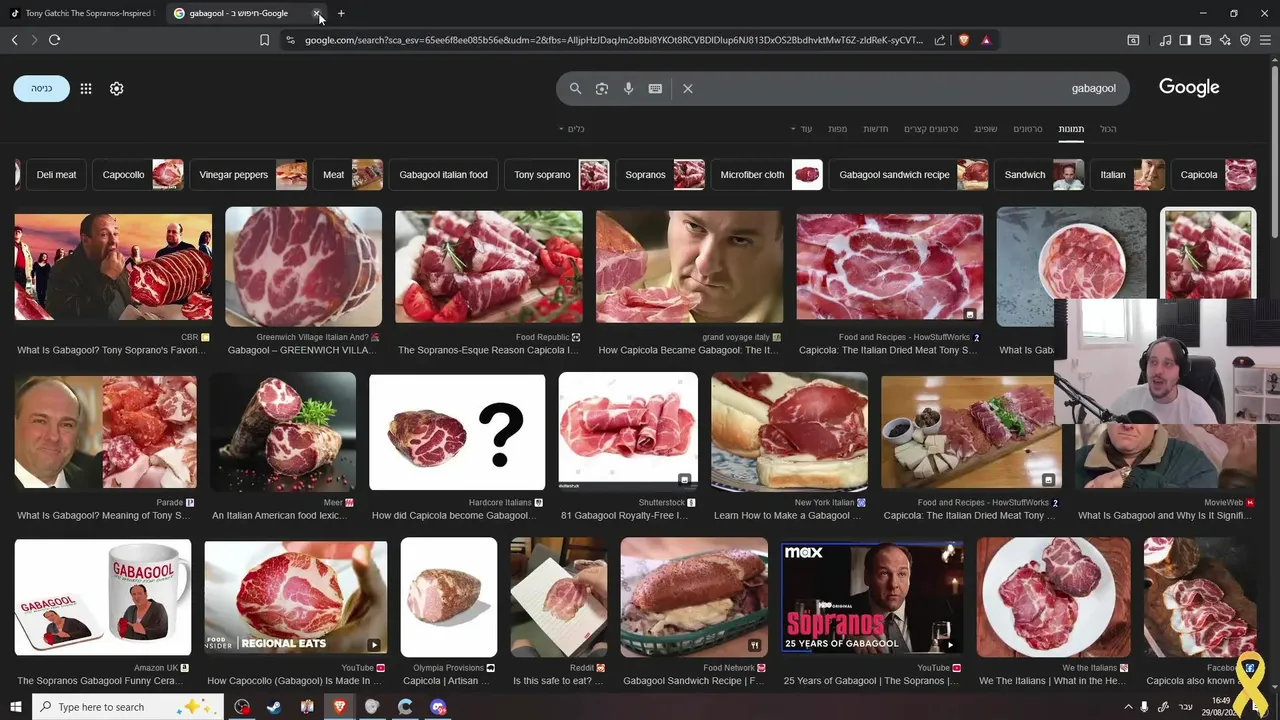Open Google quick settings gear icon
This screenshot has height=720, width=1280.
click(x=116, y=88)
